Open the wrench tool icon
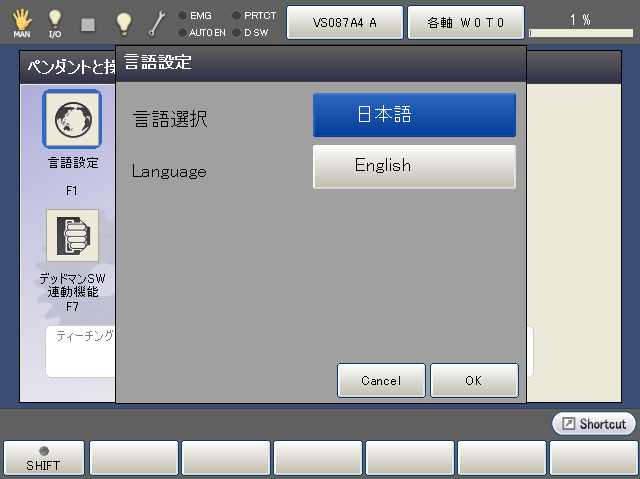 (x=156, y=22)
